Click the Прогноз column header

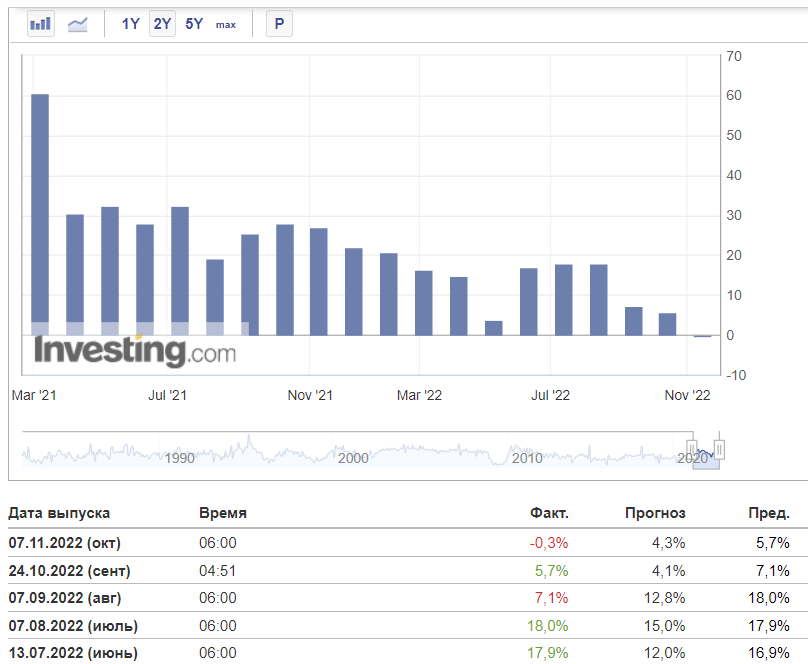655,513
